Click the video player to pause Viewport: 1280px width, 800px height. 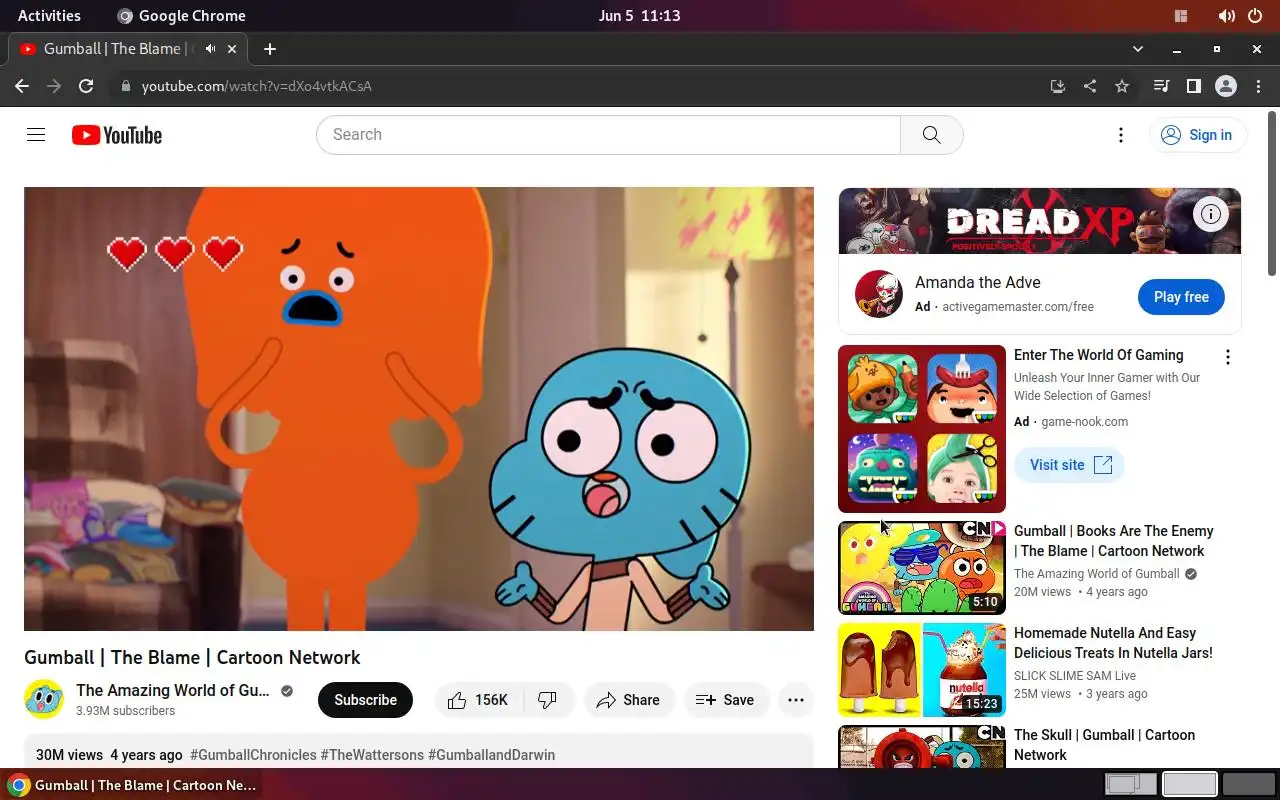click(x=419, y=409)
